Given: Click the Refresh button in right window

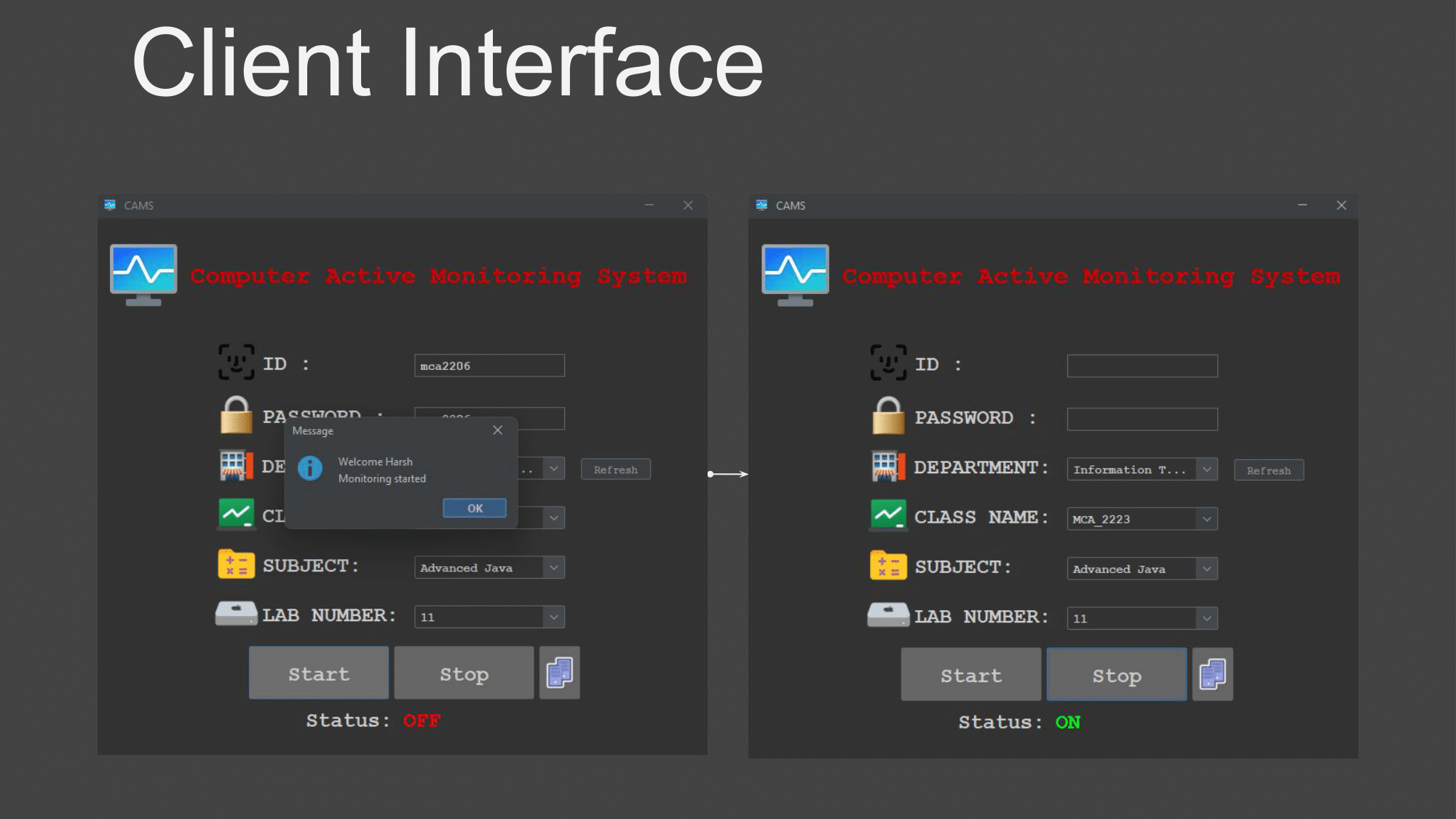Looking at the screenshot, I should click(1268, 470).
